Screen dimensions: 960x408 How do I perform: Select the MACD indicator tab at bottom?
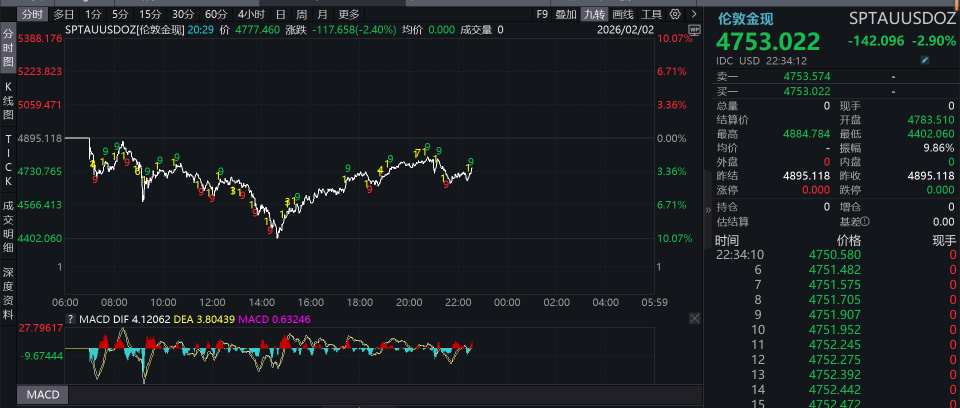[x=43, y=395]
